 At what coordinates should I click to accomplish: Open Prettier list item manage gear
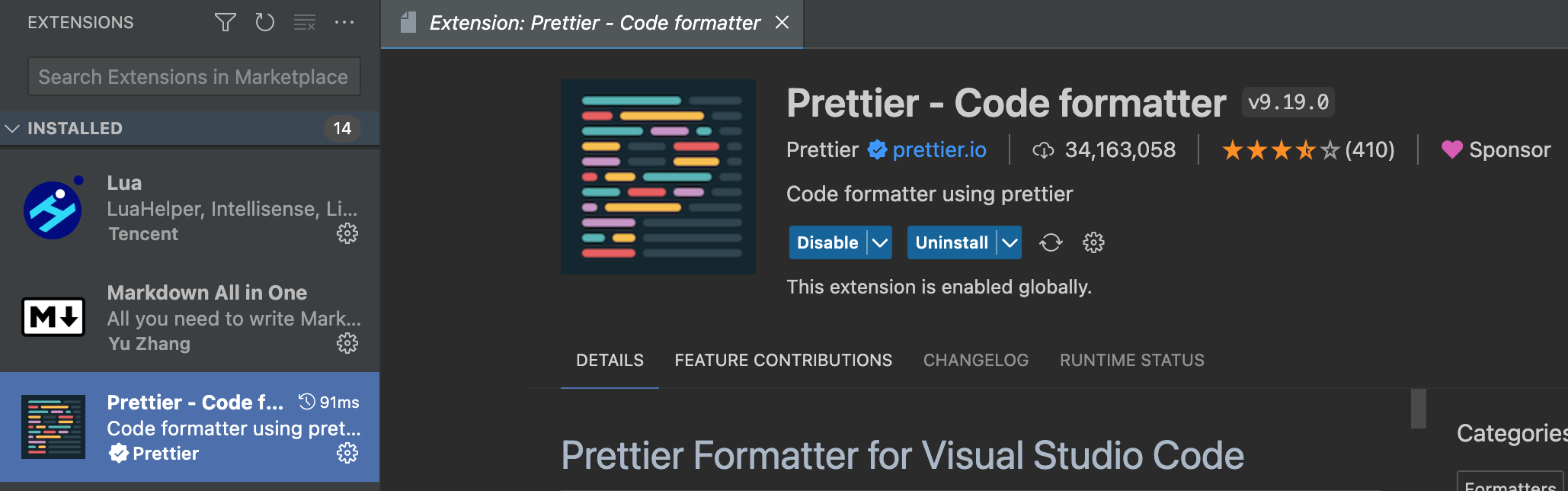pyautogui.click(x=347, y=453)
